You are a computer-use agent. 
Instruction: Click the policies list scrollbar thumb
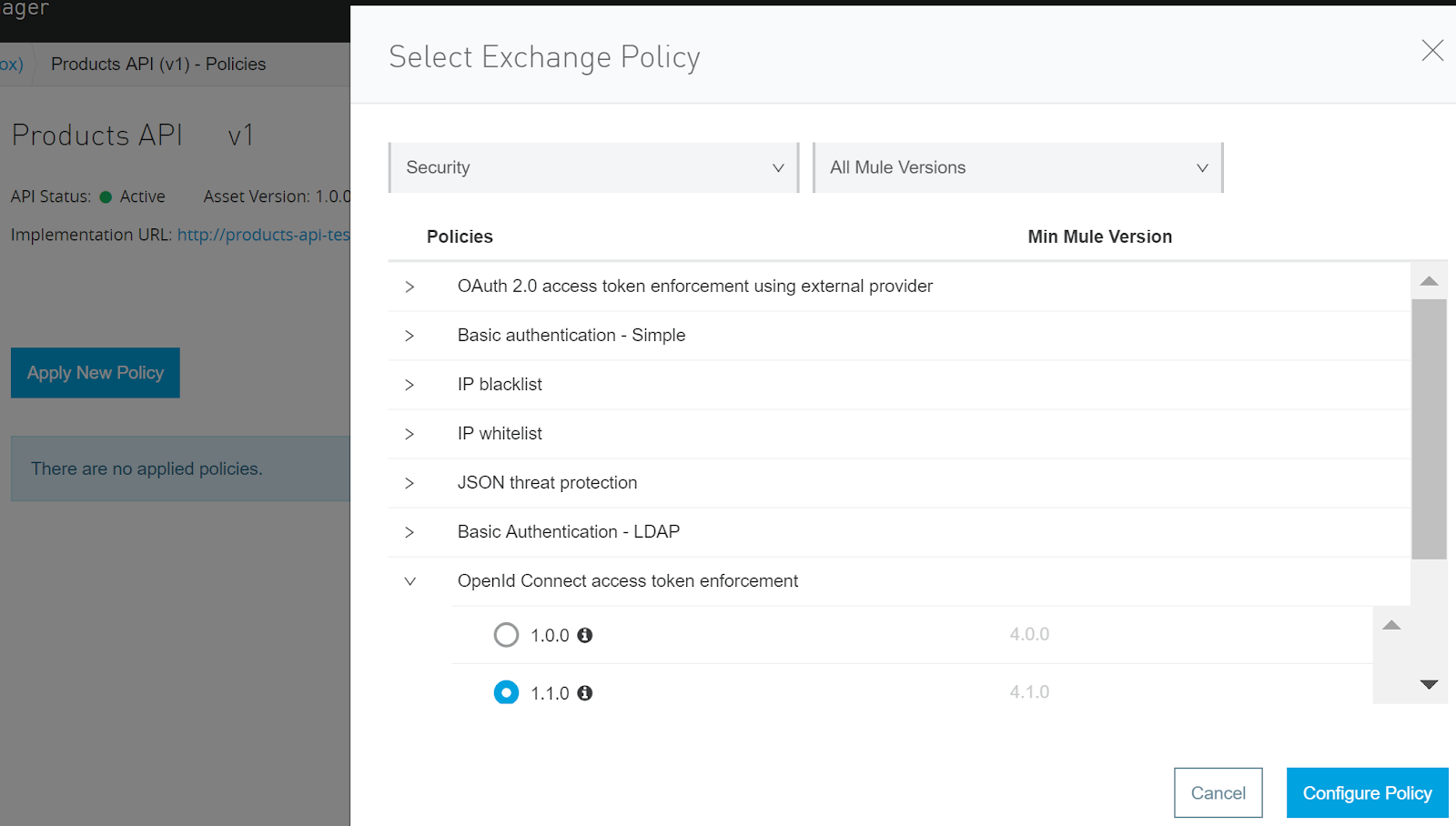point(1429,428)
